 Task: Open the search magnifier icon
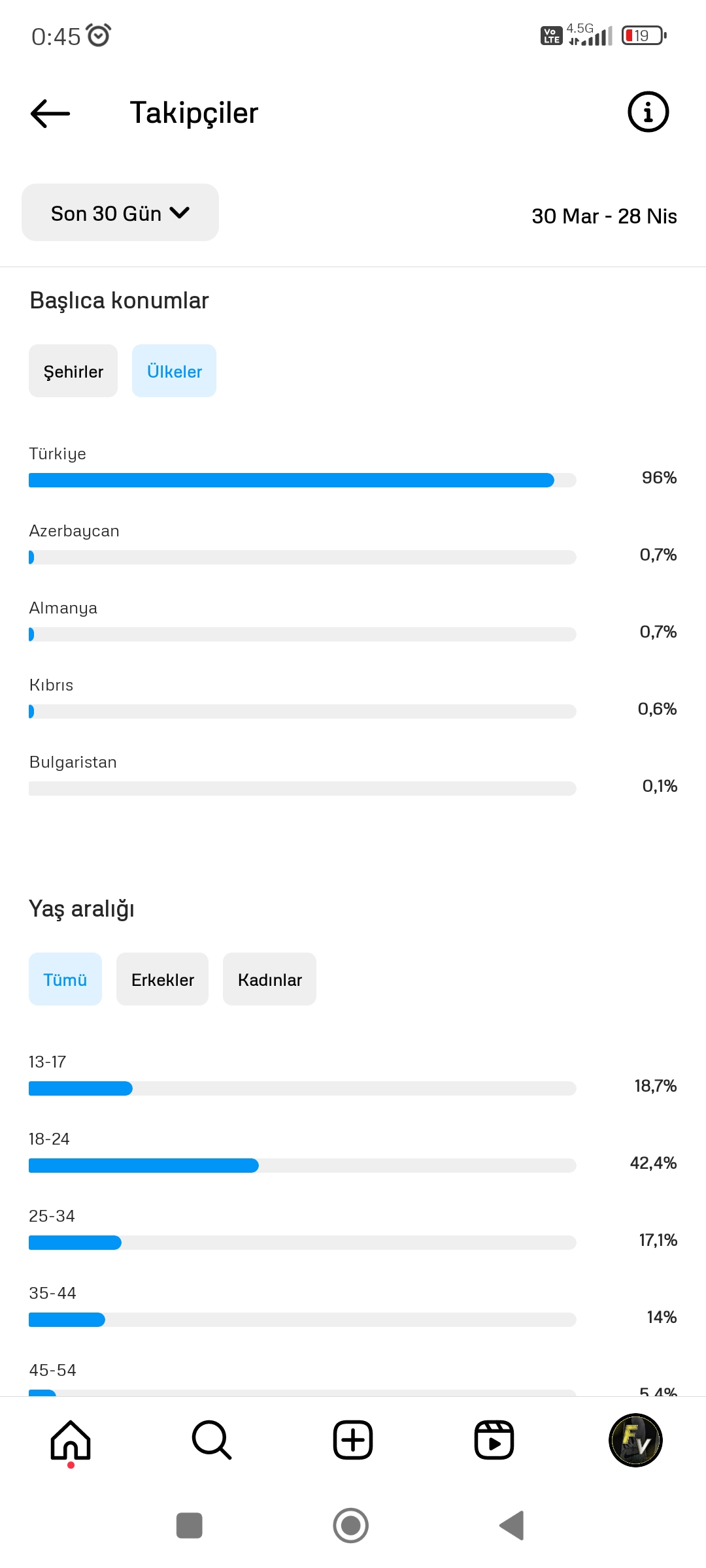coord(212,1440)
